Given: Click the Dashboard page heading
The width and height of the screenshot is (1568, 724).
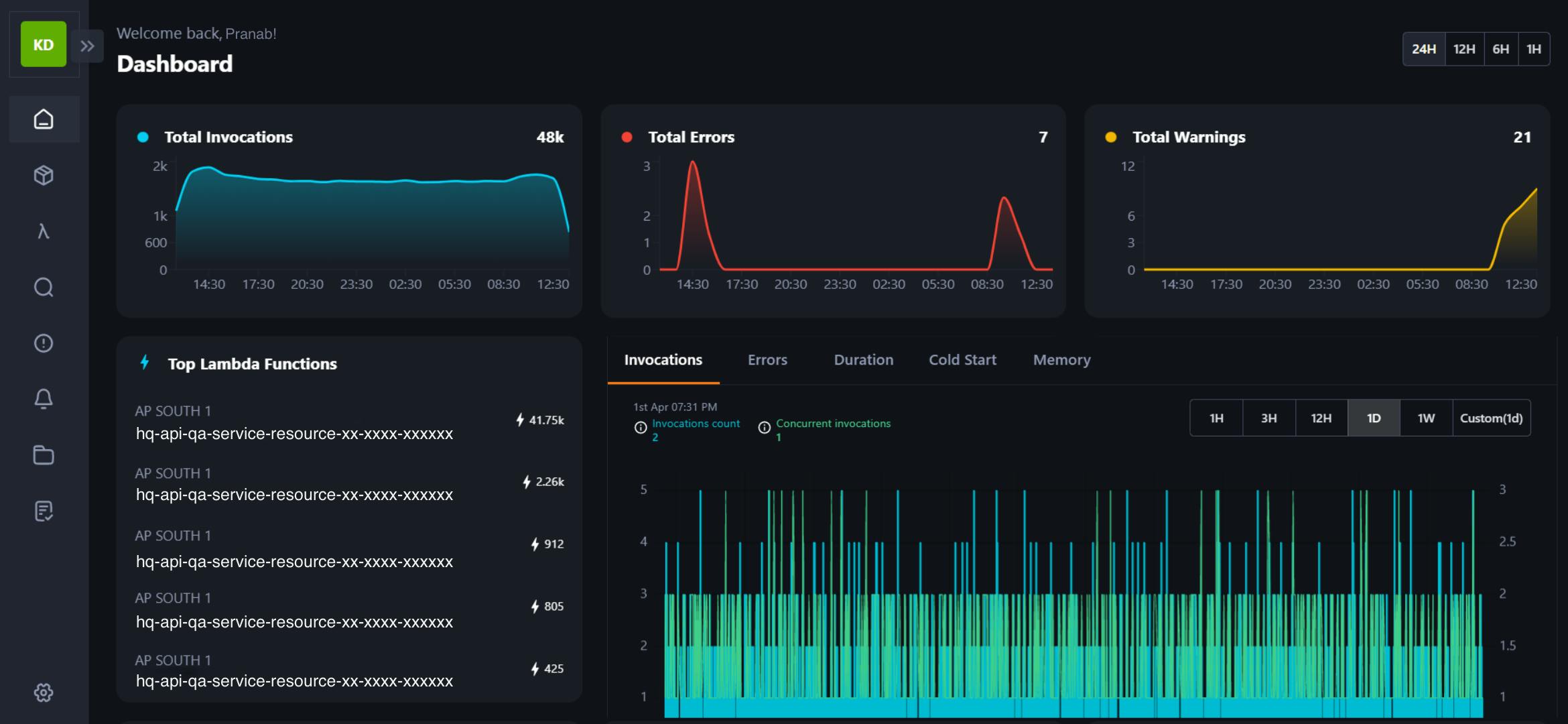Looking at the screenshot, I should coord(175,64).
